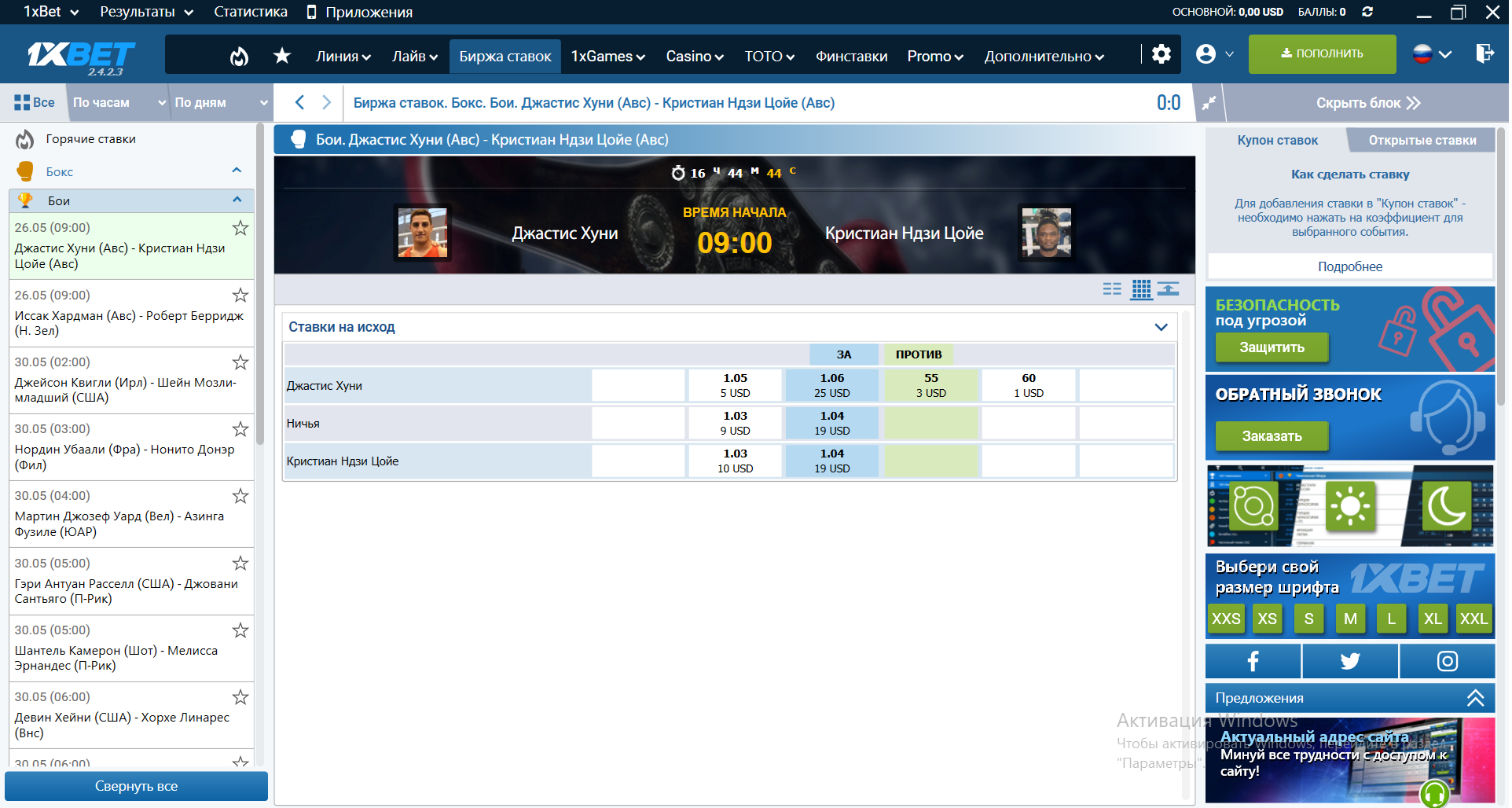Image resolution: width=1512 pixels, height=808 pixels.
Task: Switch to the Открытые ставки tab
Action: (1421, 140)
